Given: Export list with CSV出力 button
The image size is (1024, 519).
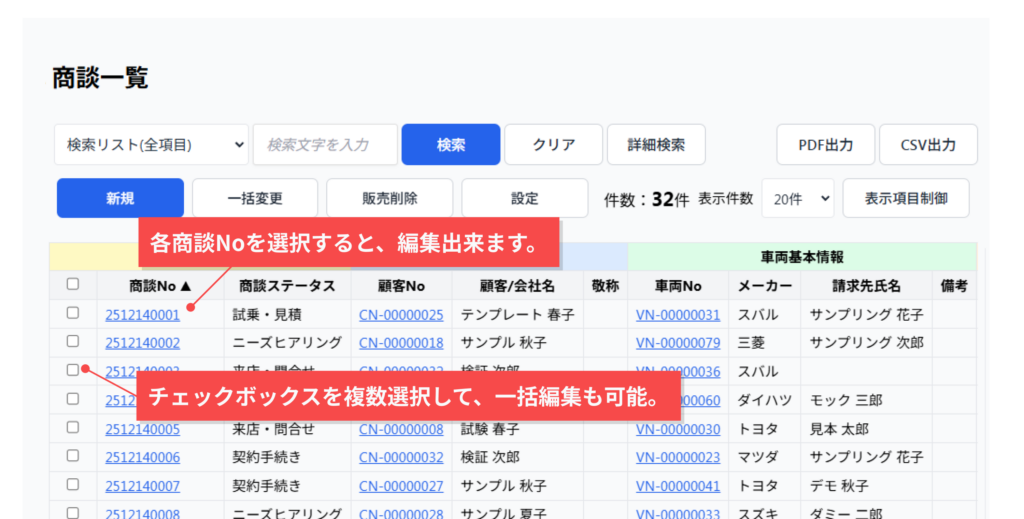Looking at the screenshot, I should (x=927, y=145).
